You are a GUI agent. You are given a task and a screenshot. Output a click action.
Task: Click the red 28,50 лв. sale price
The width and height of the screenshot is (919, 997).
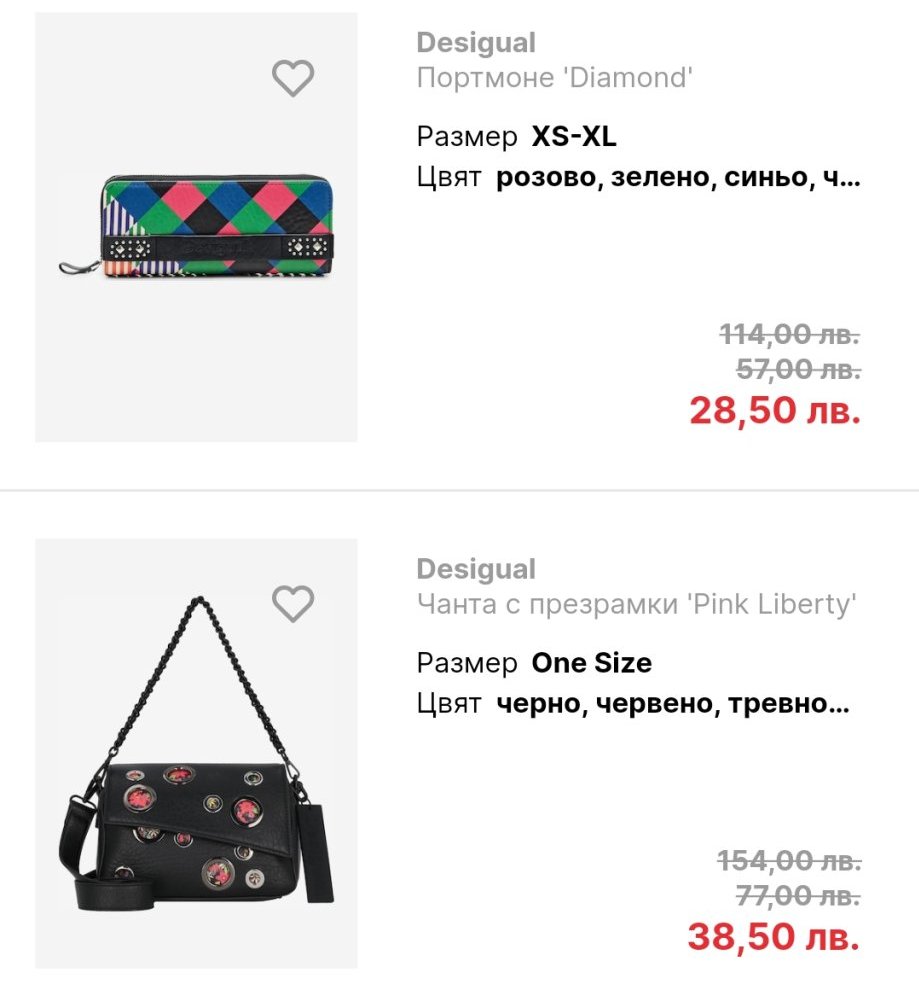[774, 410]
